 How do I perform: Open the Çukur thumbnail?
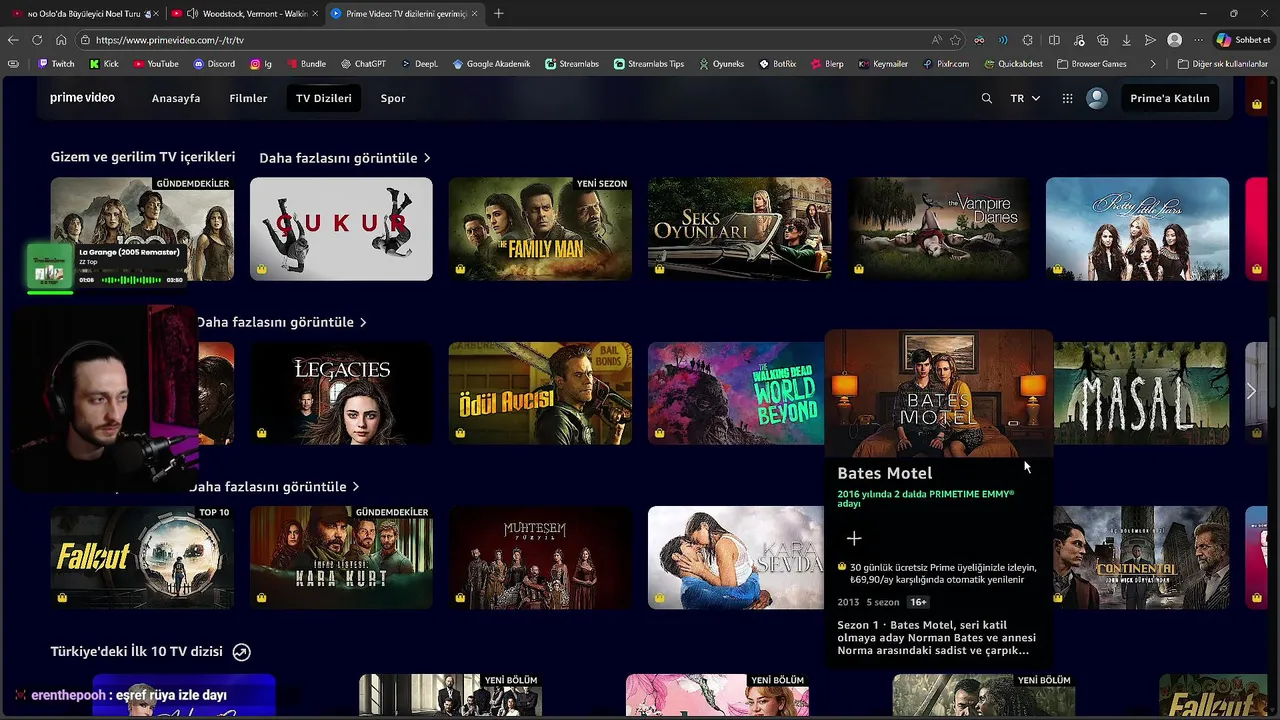(x=341, y=229)
